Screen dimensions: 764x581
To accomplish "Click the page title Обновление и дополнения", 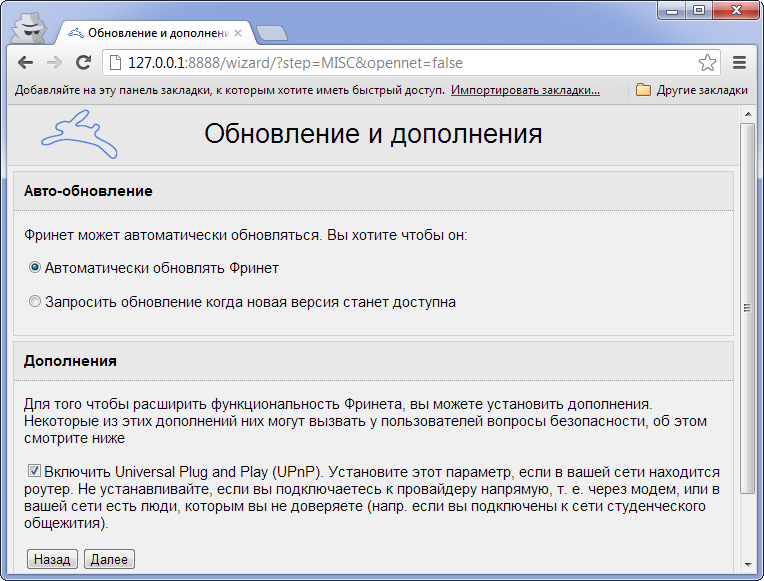I will pyautogui.click(x=373, y=134).
